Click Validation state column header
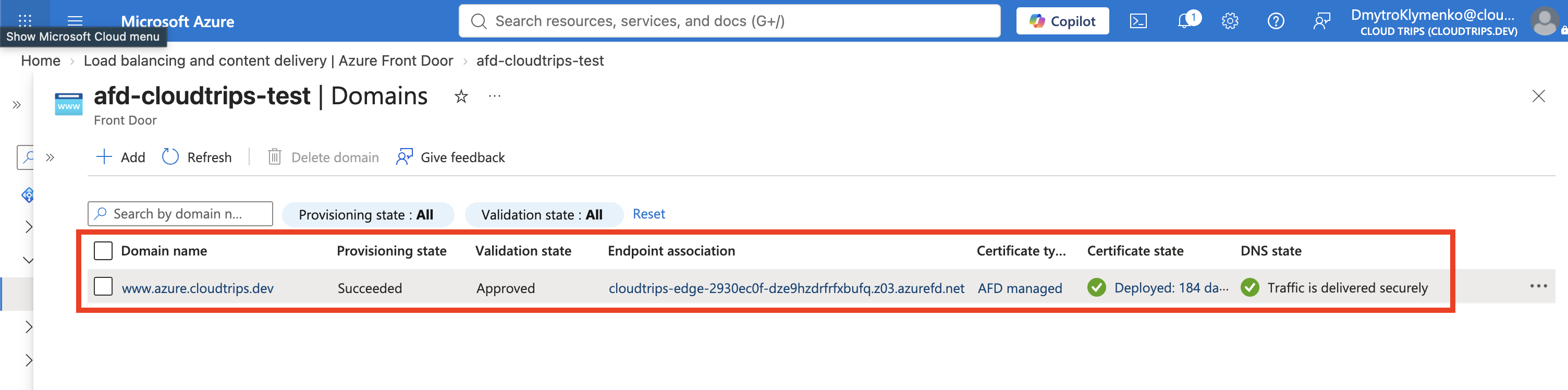Screen dimensions: 1568x390 coord(523,251)
